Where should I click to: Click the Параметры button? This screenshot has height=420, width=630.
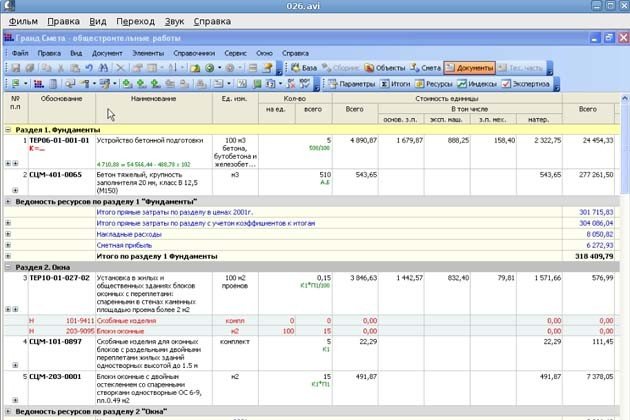(x=351, y=83)
